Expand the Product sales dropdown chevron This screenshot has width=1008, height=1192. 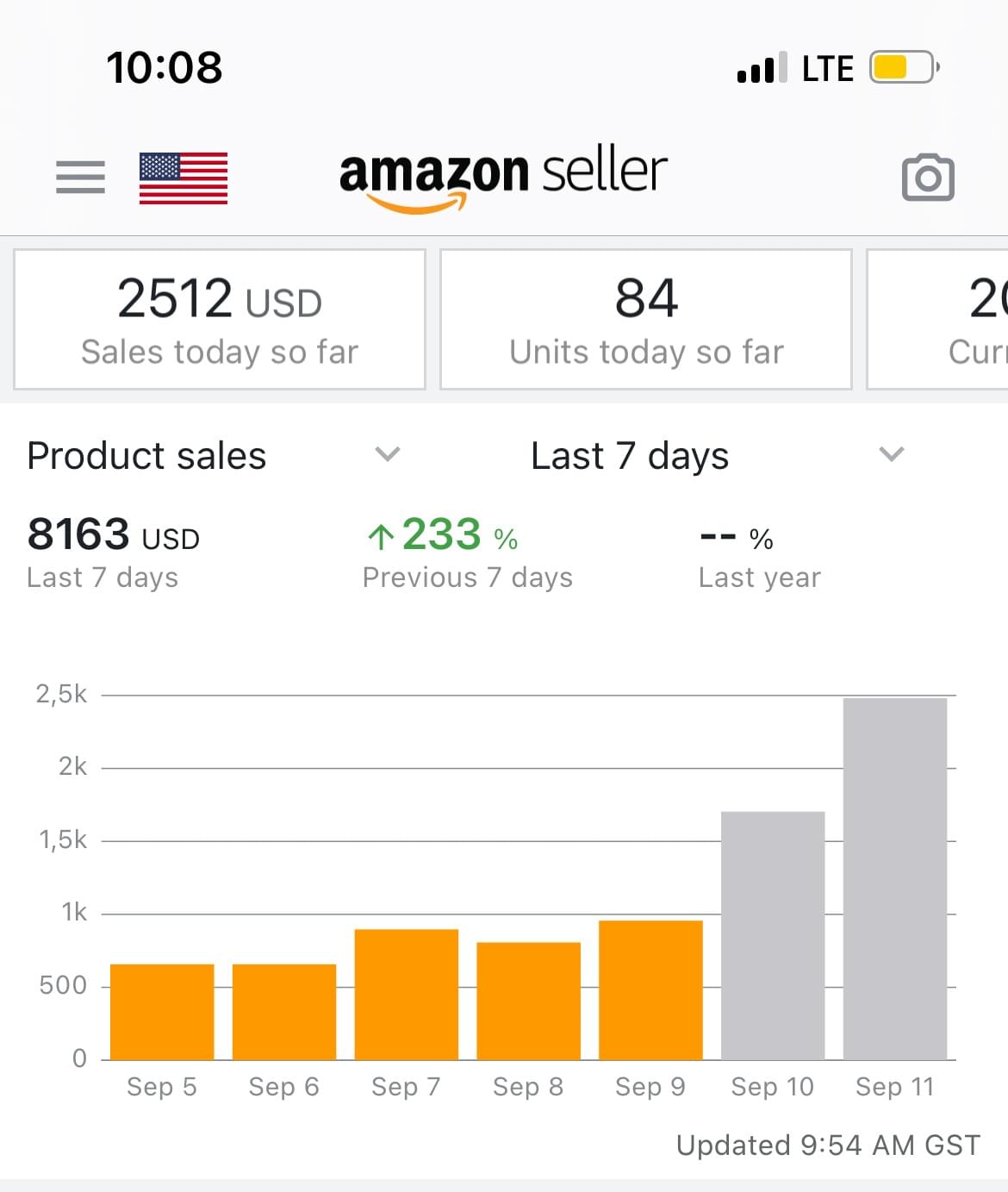[x=388, y=453]
